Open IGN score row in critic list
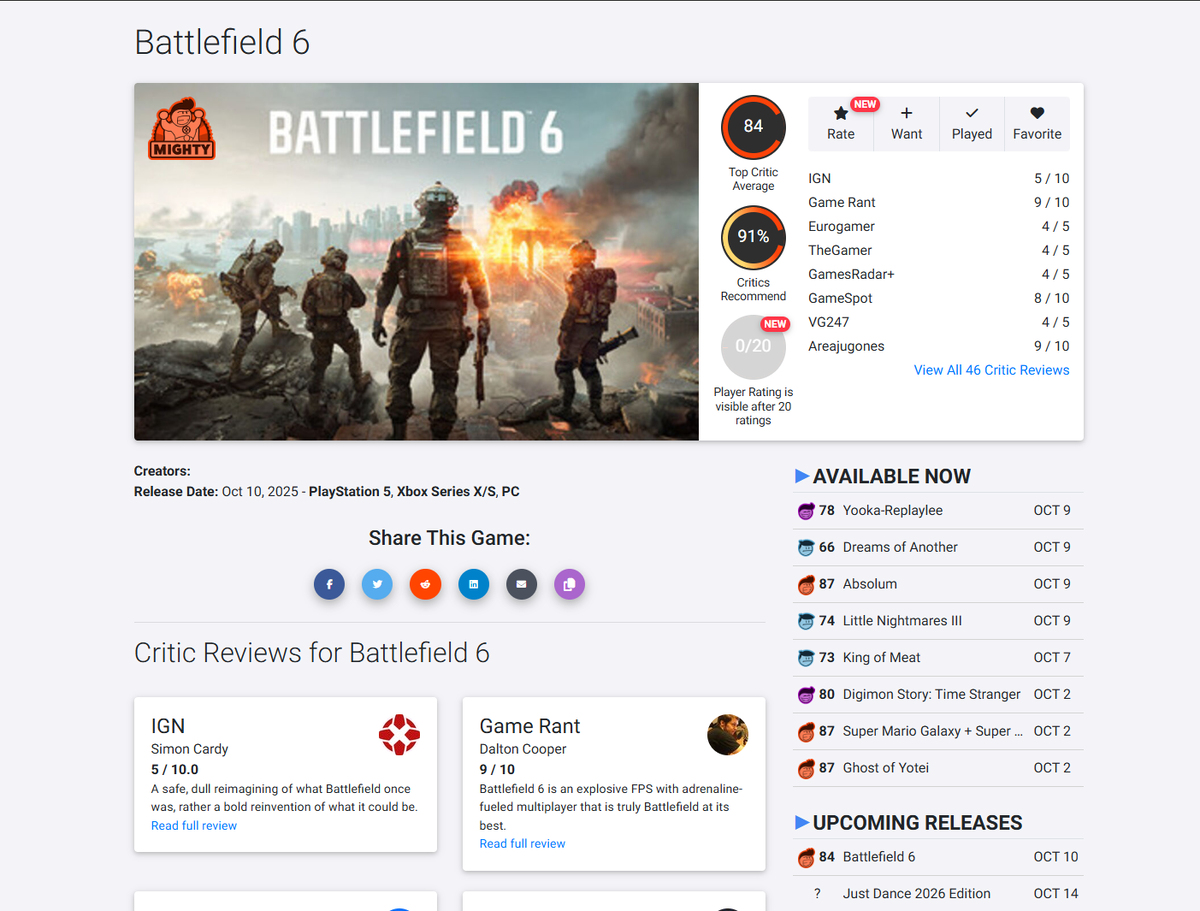Screen dimensions: 1200x911 click(x=939, y=179)
